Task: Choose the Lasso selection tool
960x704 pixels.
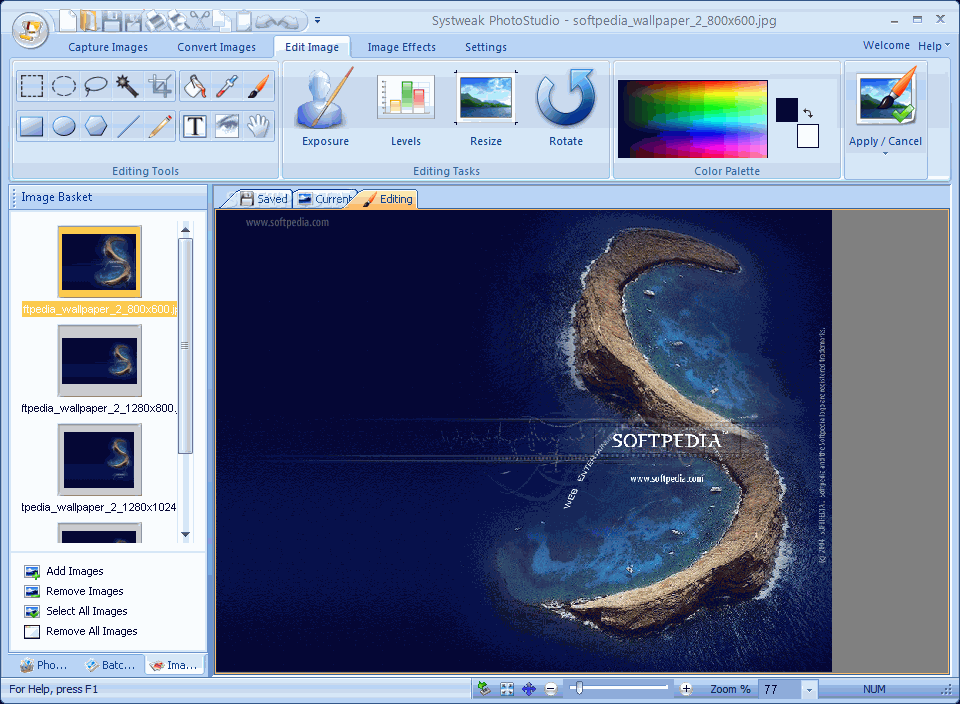Action: coord(96,86)
